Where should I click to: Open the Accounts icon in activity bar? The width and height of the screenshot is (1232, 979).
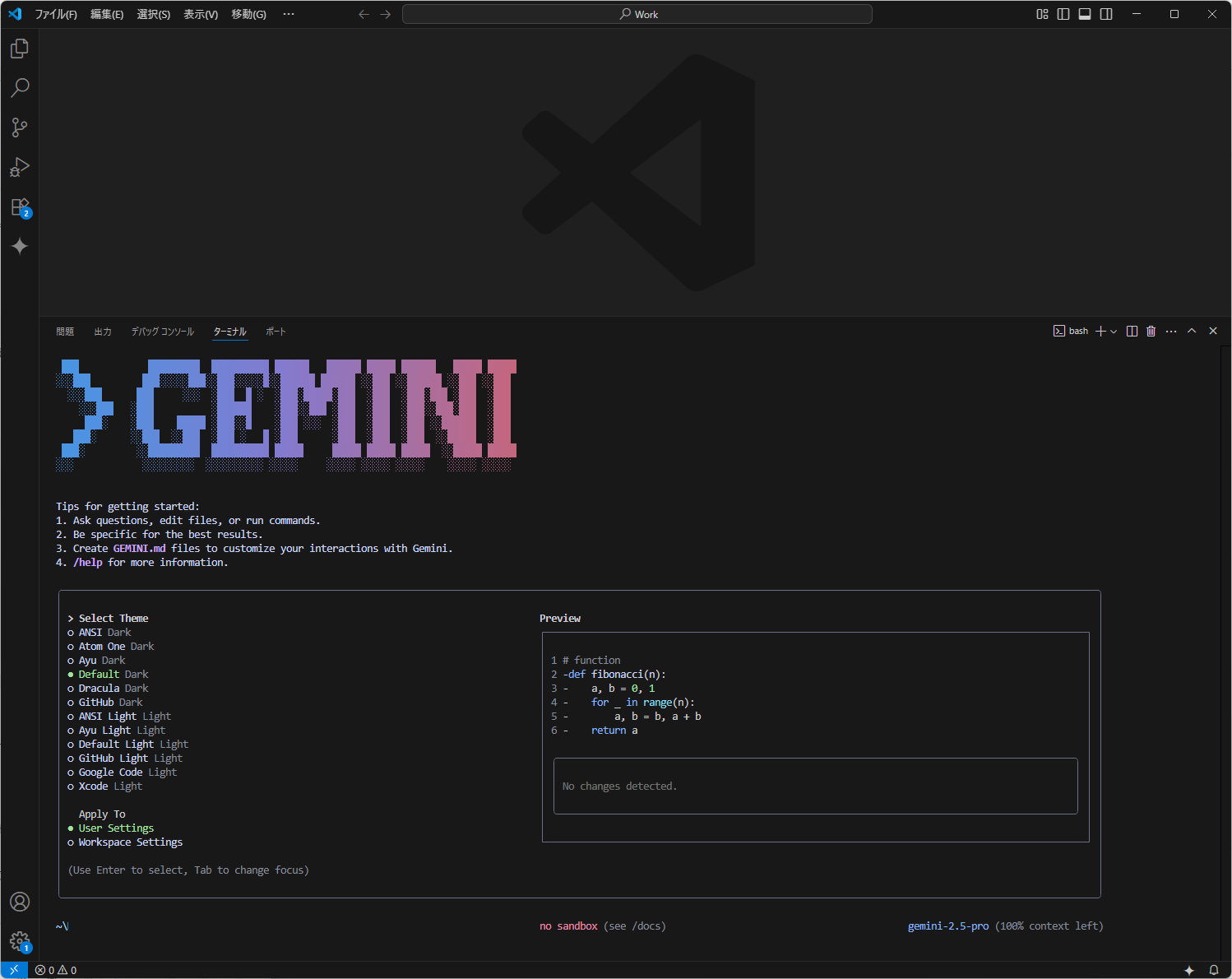pos(20,902)
